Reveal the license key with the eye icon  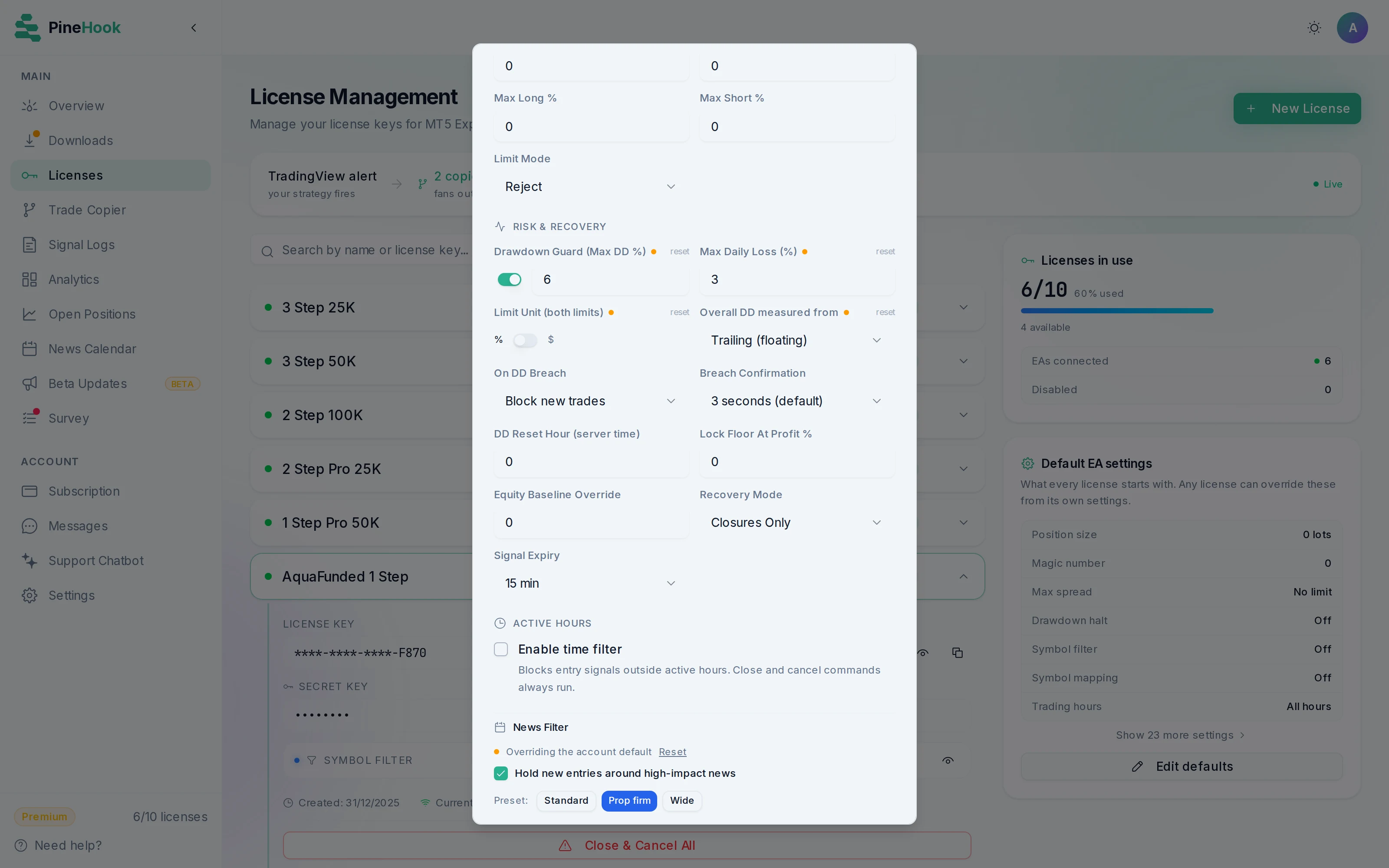pyautogui.click(x=923, y=653)
